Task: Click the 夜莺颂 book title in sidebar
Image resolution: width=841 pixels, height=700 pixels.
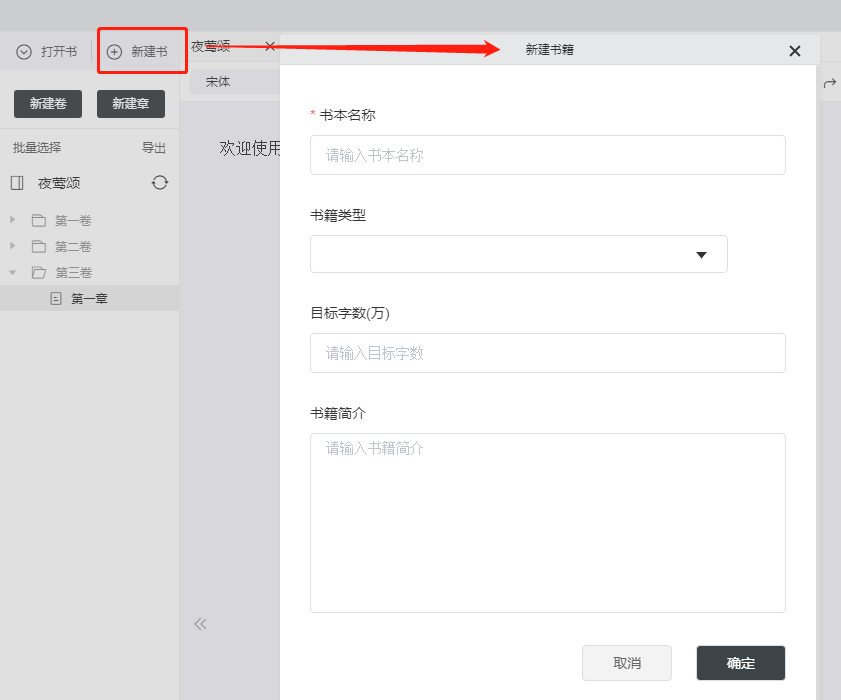Action: 59,183
